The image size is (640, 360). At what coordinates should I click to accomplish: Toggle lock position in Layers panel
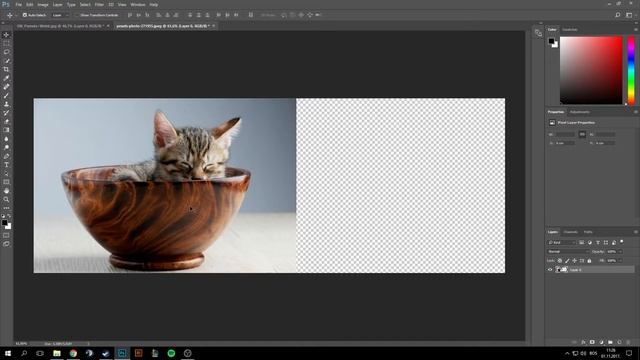tap(574, 260)
